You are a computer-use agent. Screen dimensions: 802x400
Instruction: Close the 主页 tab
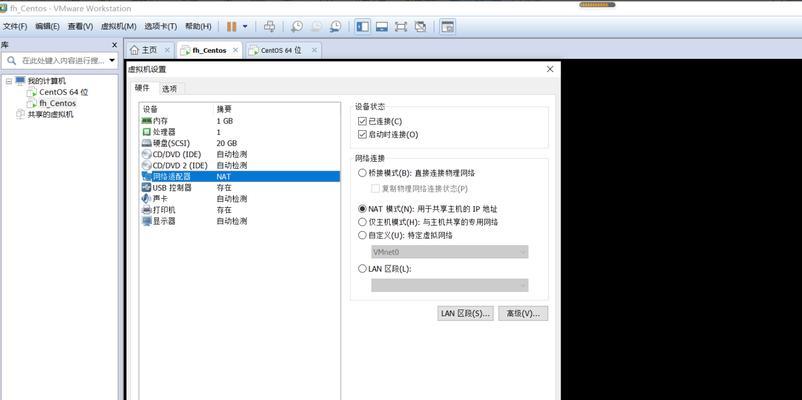pyautogui.click(x=167, y=50)
